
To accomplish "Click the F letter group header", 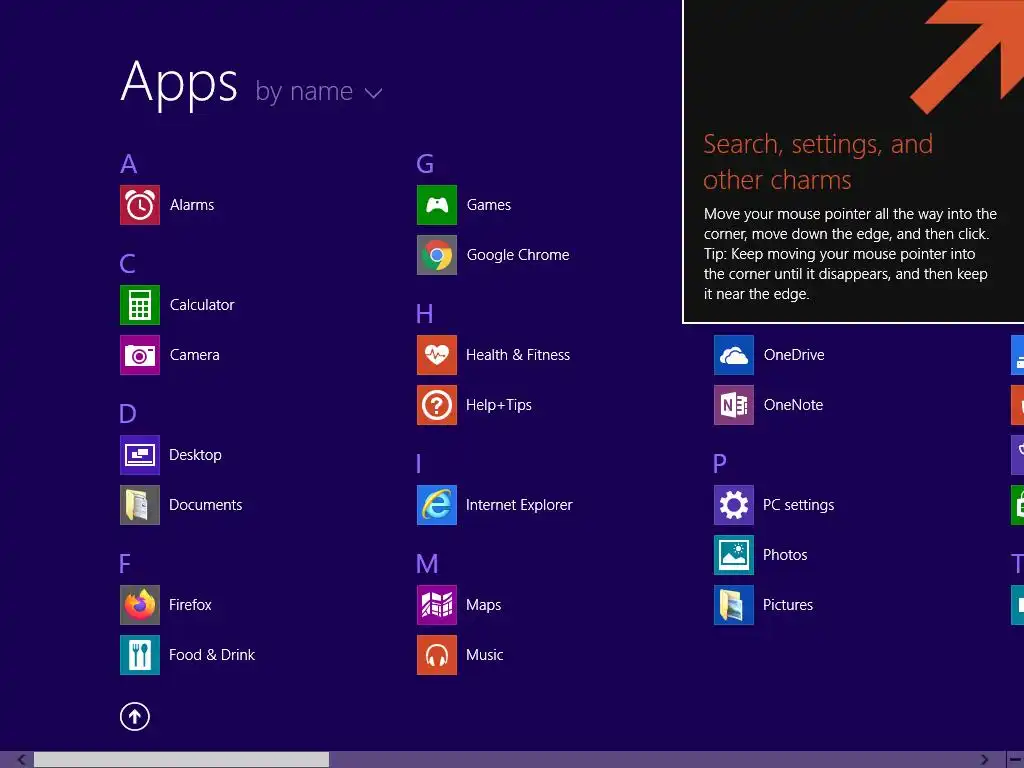I will click(x=125, y=564).
